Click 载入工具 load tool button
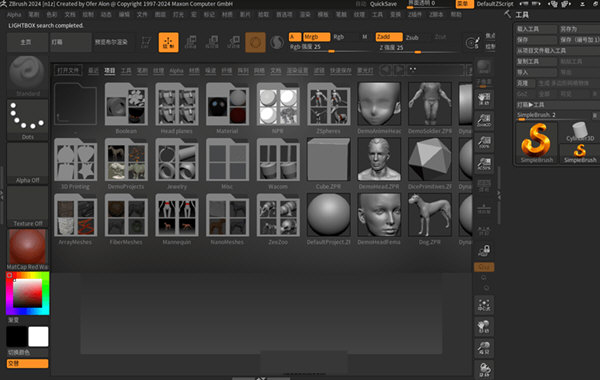This screenshot has width=600, height=380. [536, 29]
